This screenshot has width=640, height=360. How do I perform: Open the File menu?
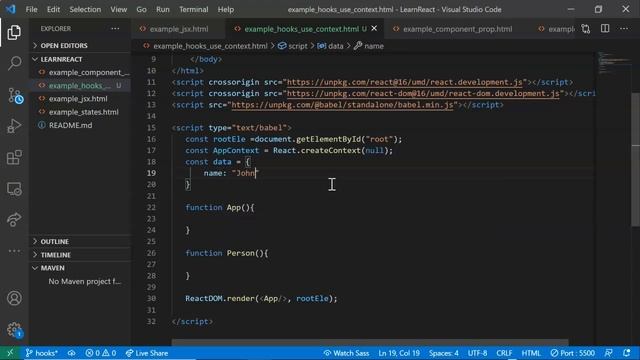coord(31,9)
